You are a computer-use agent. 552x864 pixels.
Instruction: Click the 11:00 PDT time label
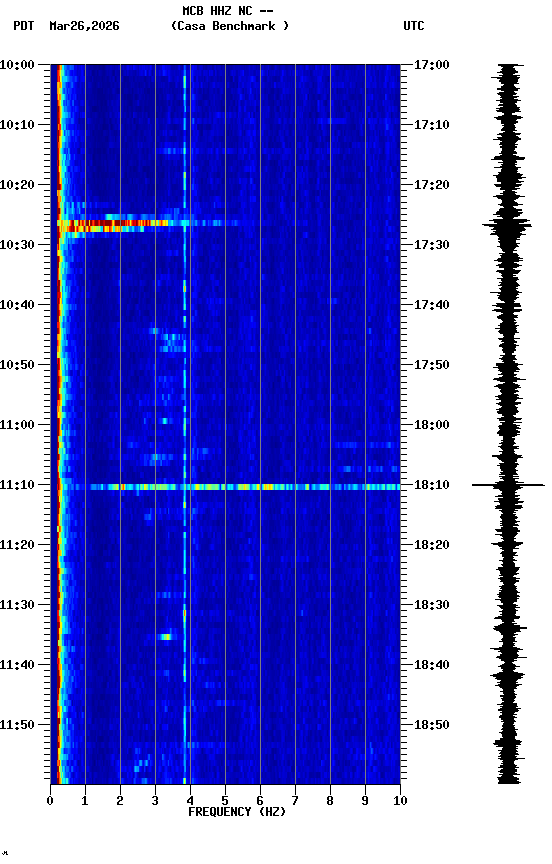click(x=17, y=425)
